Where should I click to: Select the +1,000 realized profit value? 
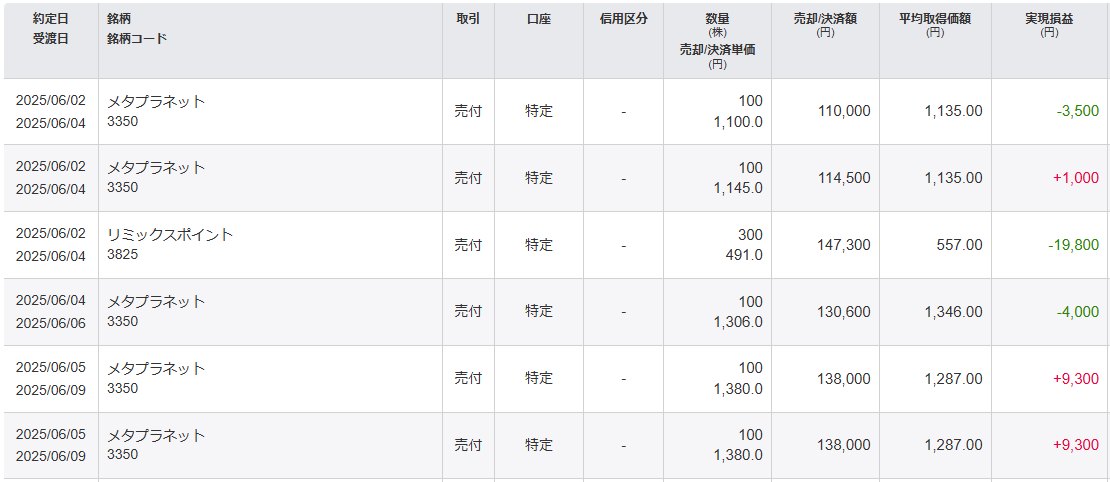tap(1075, 178)
